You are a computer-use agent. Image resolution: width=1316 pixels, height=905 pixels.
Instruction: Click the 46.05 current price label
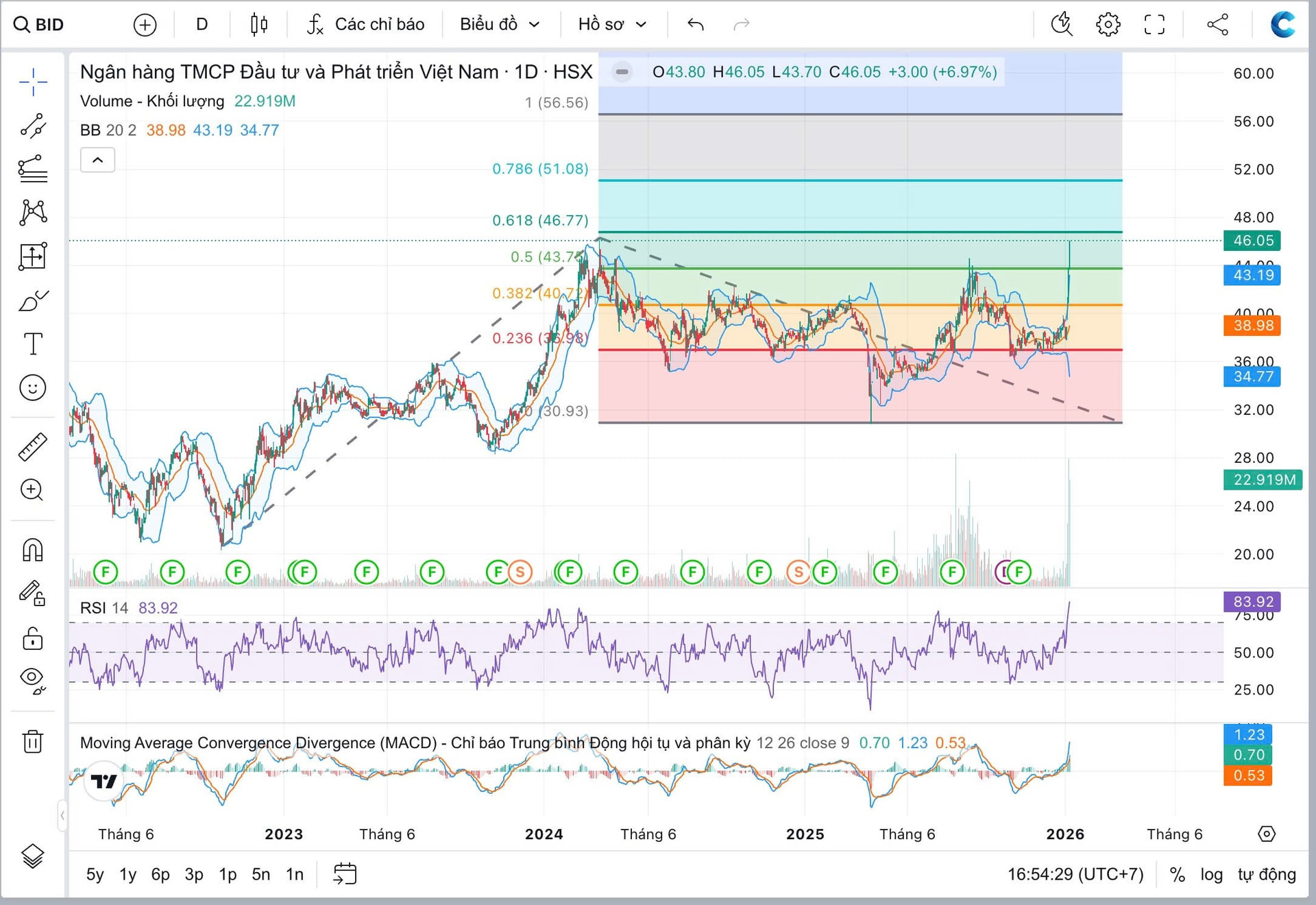tap(1253, 241)
